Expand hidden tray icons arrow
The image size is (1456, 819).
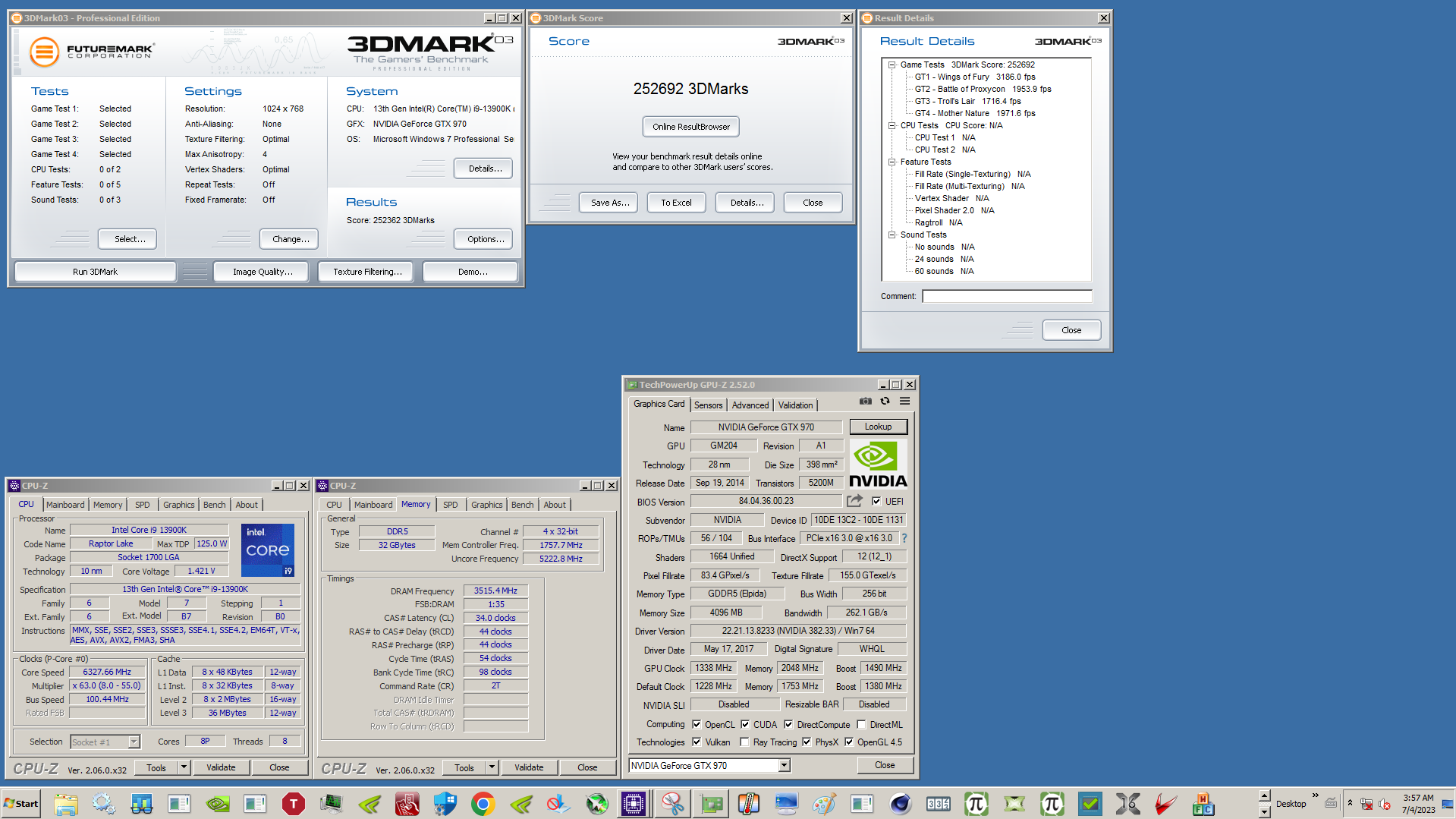click(x=1350, y=802)
